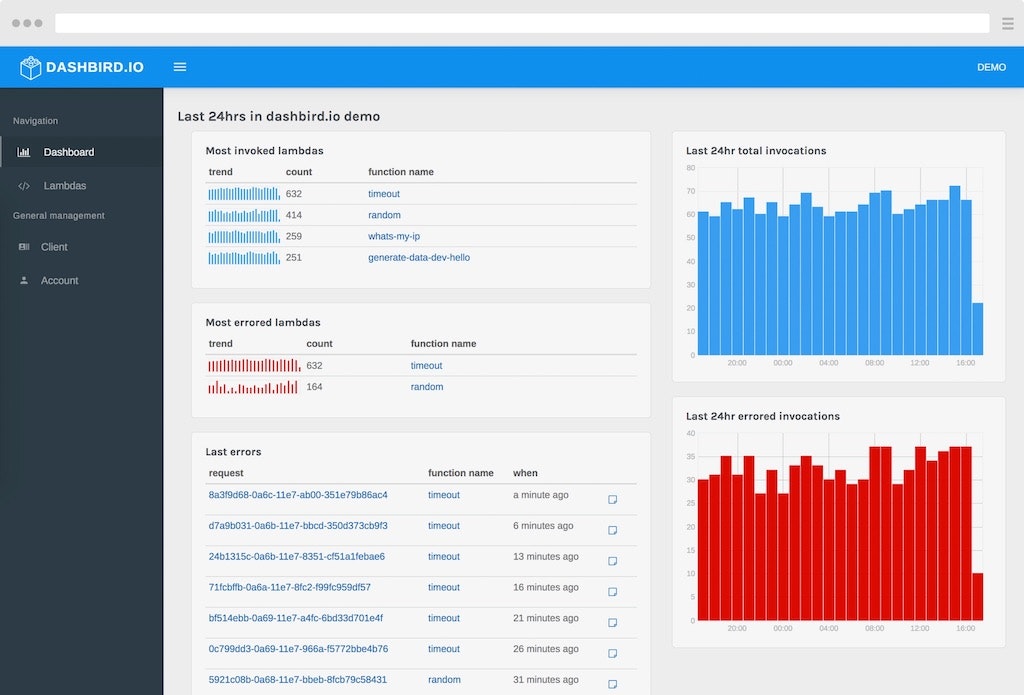Image resolution: width=1024 pixels, height=695 pixels.
Task: Click the Client icon in sidebar
Action: [x=24, y=247]
